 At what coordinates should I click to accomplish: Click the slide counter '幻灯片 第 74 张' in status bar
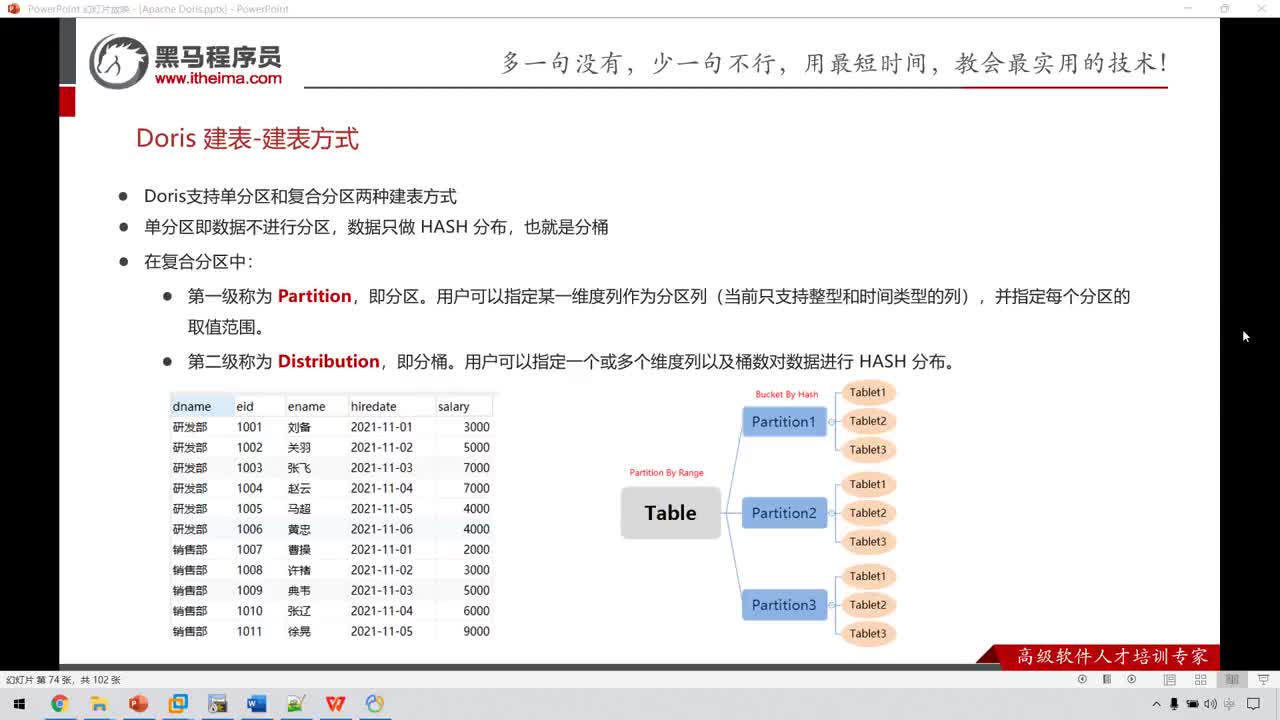click(41, 680)
